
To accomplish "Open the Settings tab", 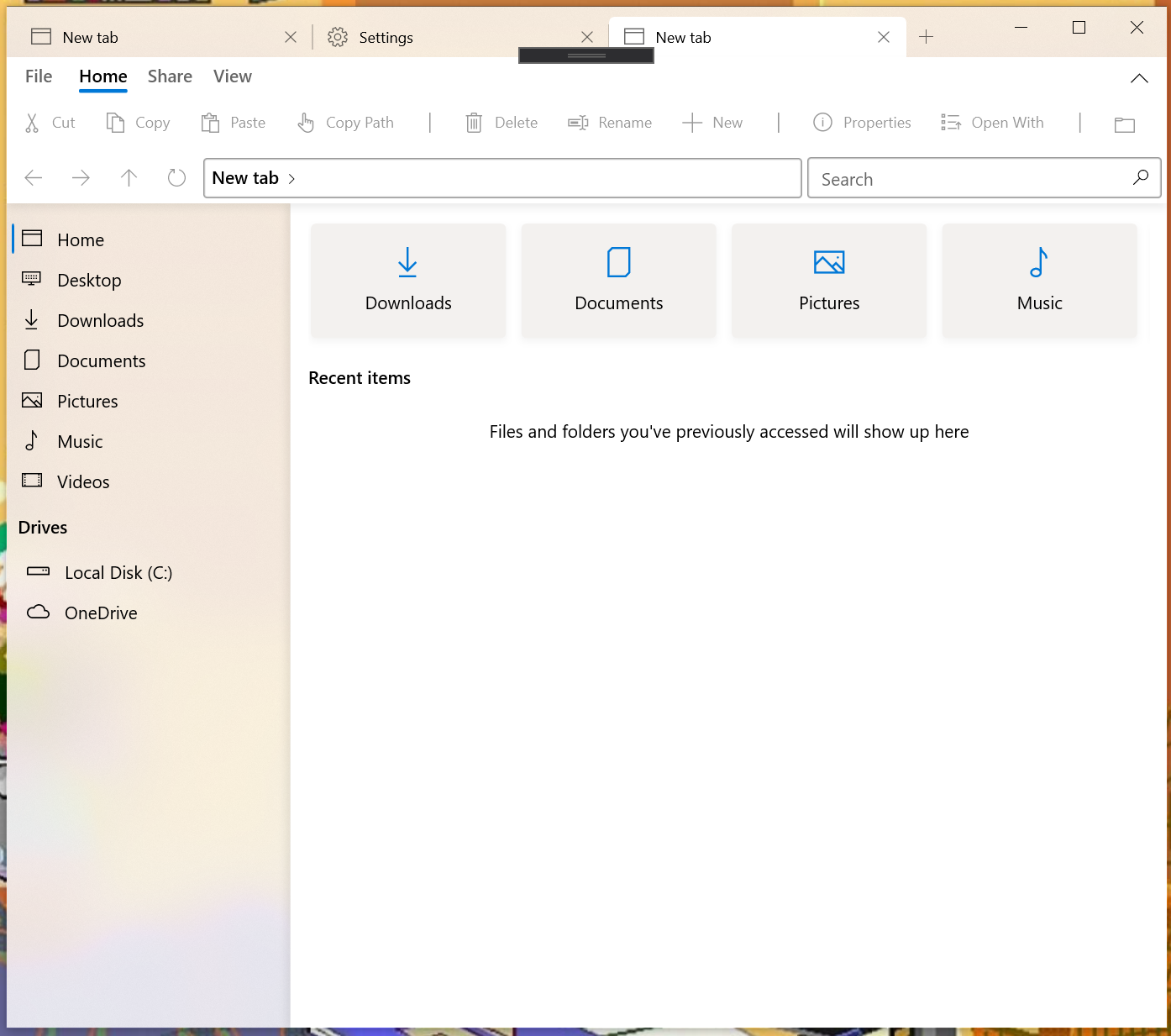I will (x=386, y=37).
